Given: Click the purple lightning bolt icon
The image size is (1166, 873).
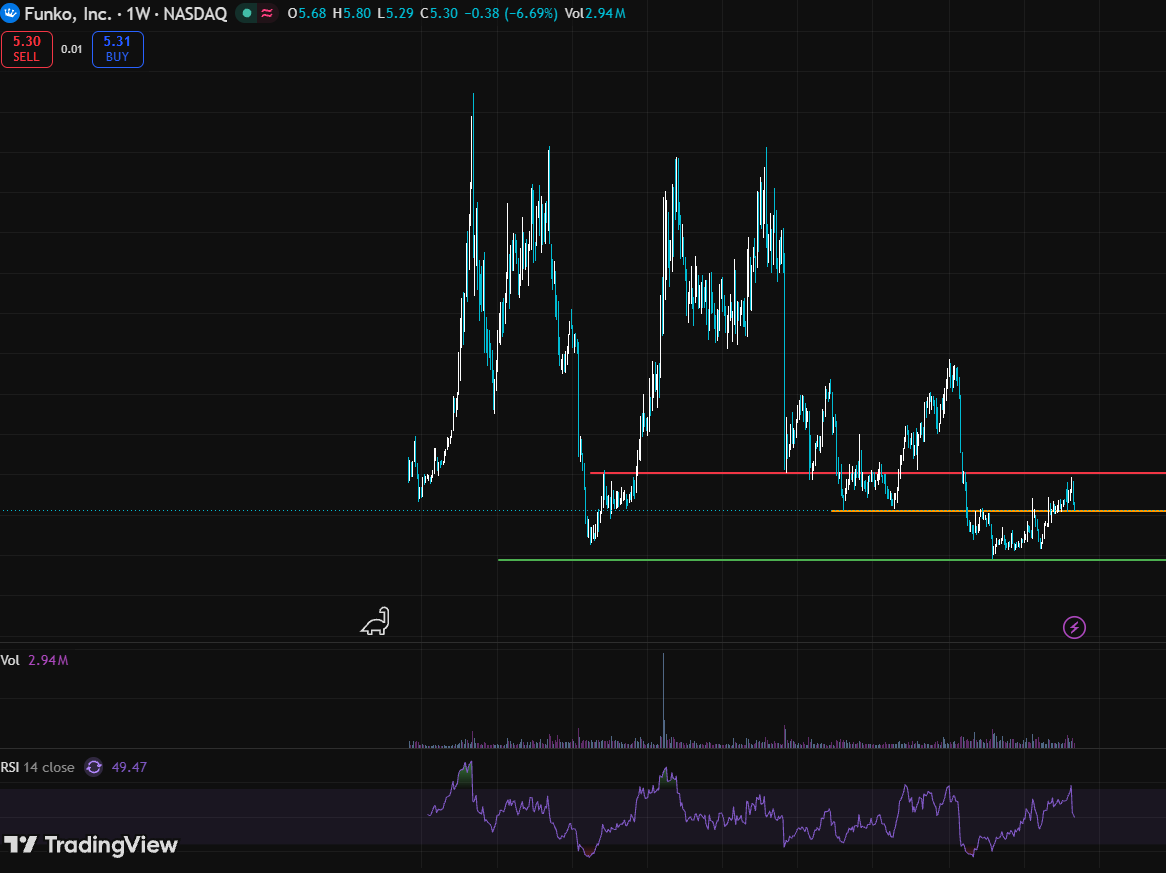Looking at the screenshot, I should (1074, 628).
